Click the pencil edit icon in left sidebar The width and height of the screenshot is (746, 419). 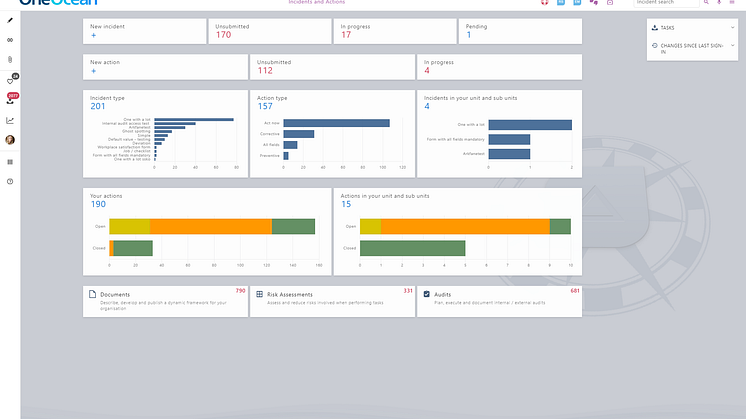tap(10, 20)
